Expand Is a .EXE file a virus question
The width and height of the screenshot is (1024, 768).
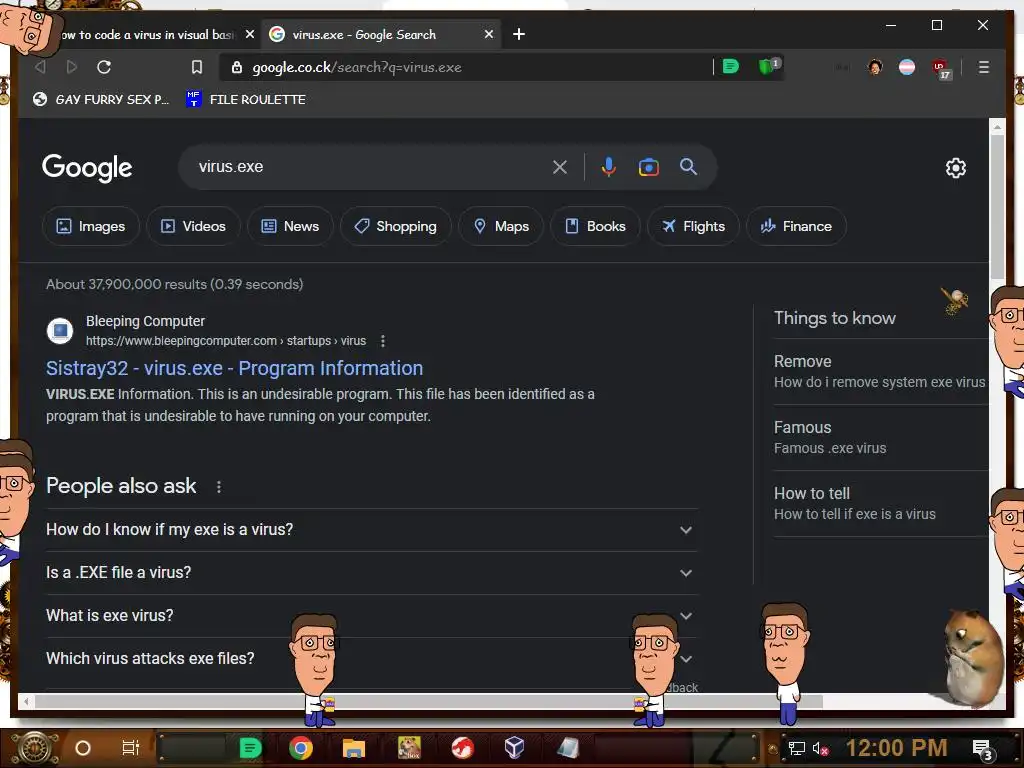(x=372, y=573)
